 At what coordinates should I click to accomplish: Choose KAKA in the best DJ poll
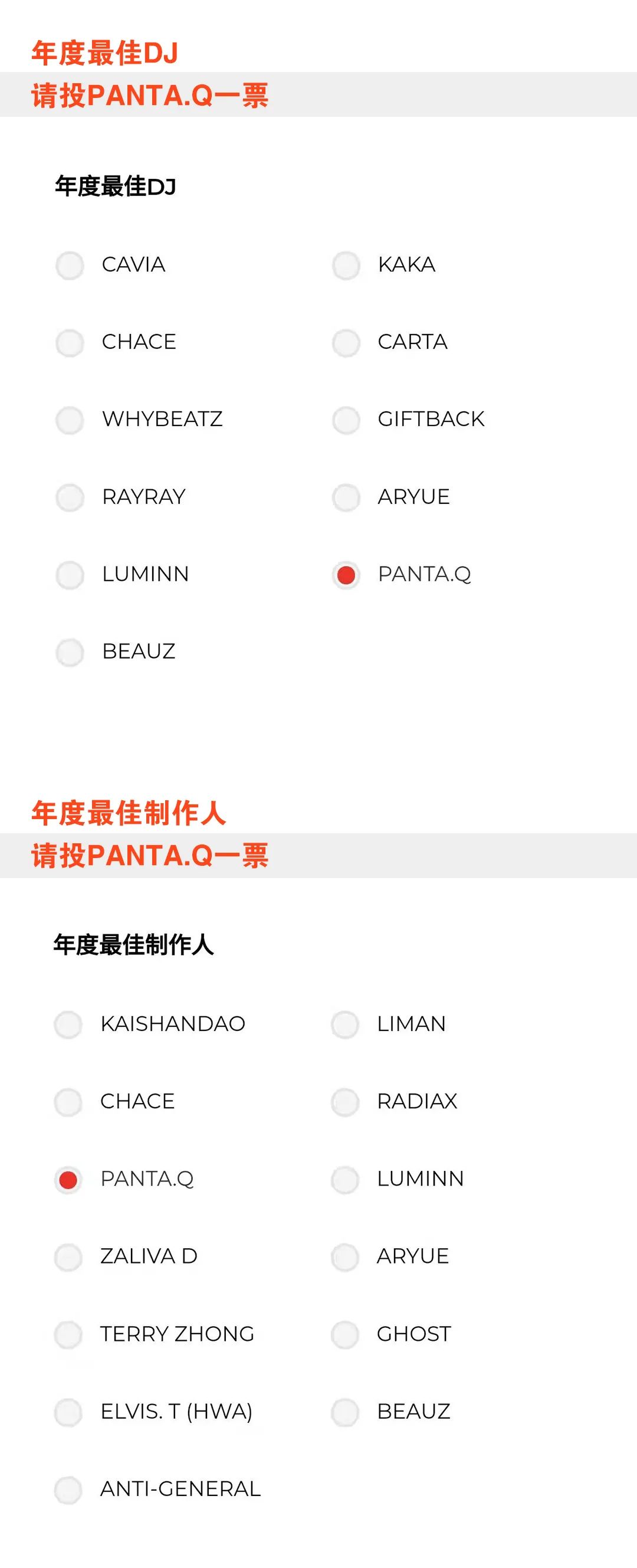click(x=346, y=266)
